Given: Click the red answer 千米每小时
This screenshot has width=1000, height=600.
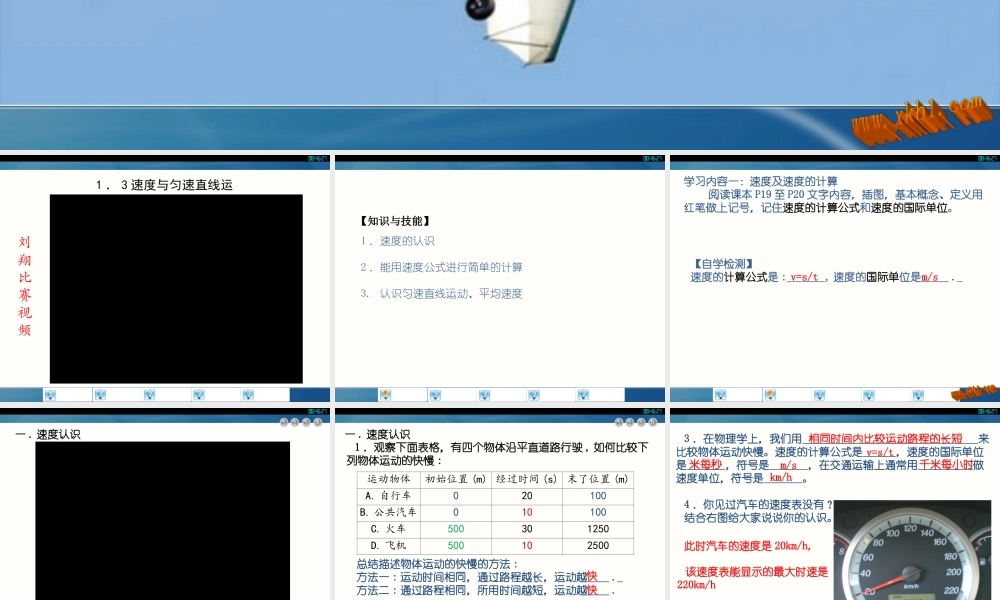Looking at the screenshot, I should (x=946, y=465).
